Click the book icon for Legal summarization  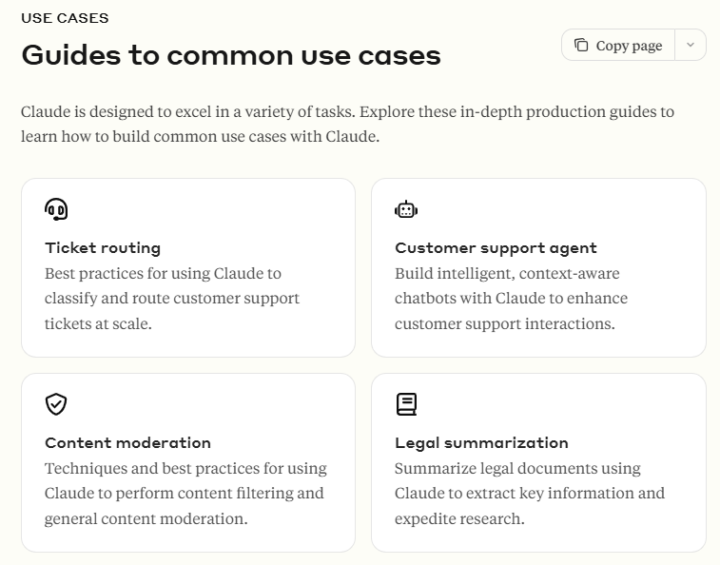406,404
